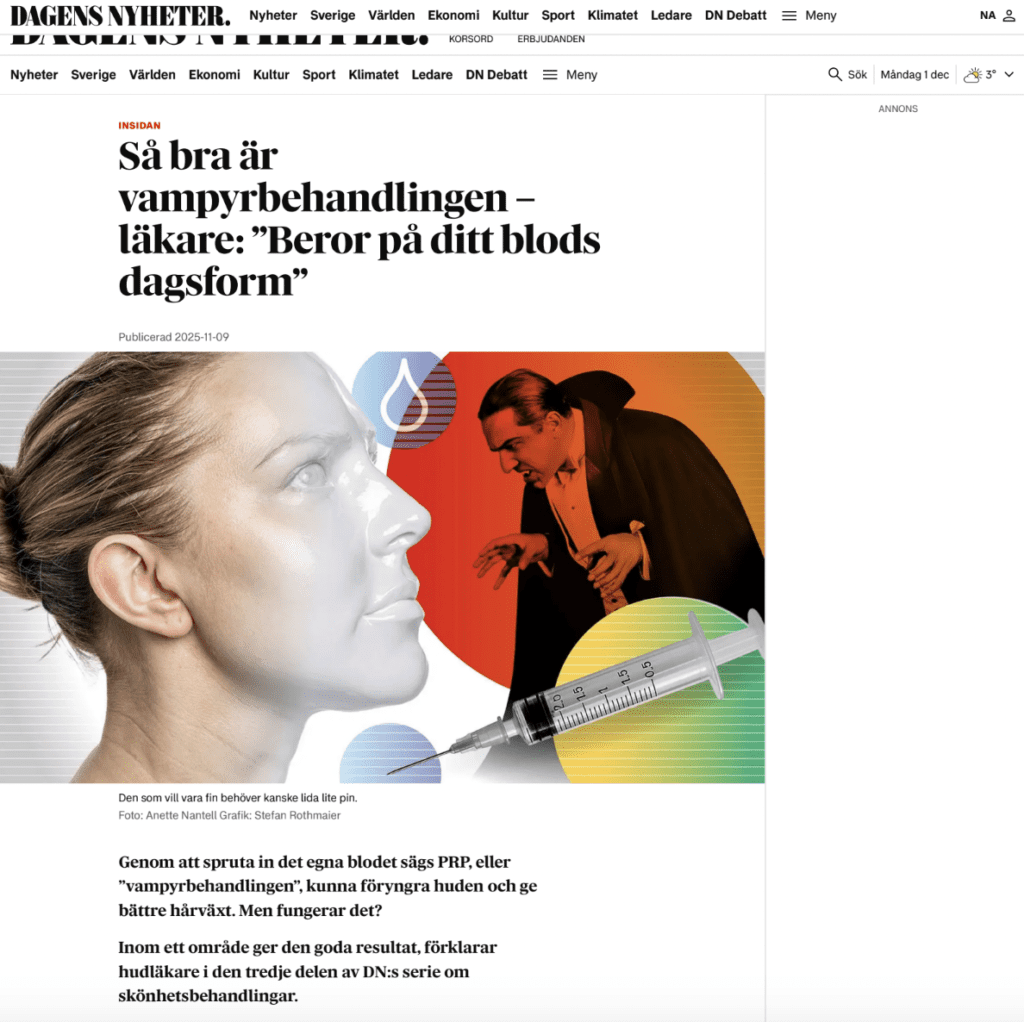Click the Sök search text
The image size is (1024, 1022).
[857, 74]
